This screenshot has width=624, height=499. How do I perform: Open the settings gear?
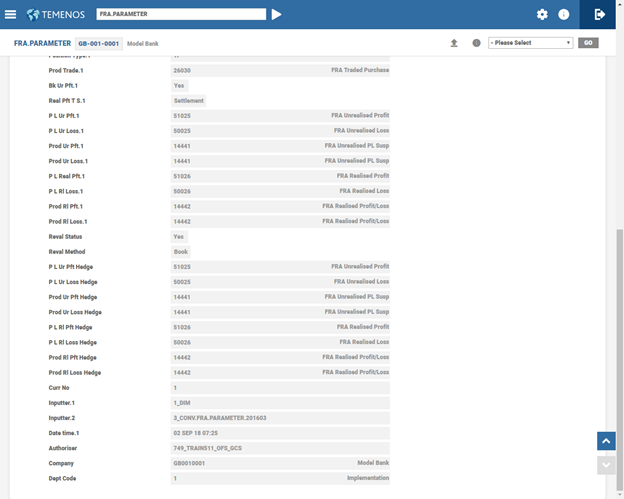coord(542,14)
